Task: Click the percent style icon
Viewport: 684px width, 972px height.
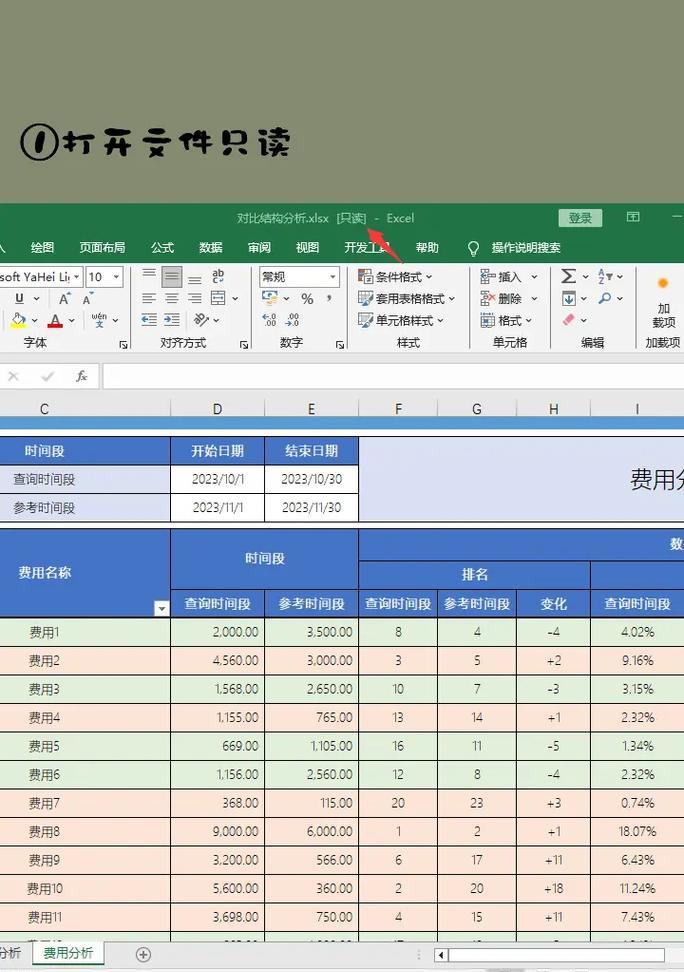Action: (x=307, y=299)
